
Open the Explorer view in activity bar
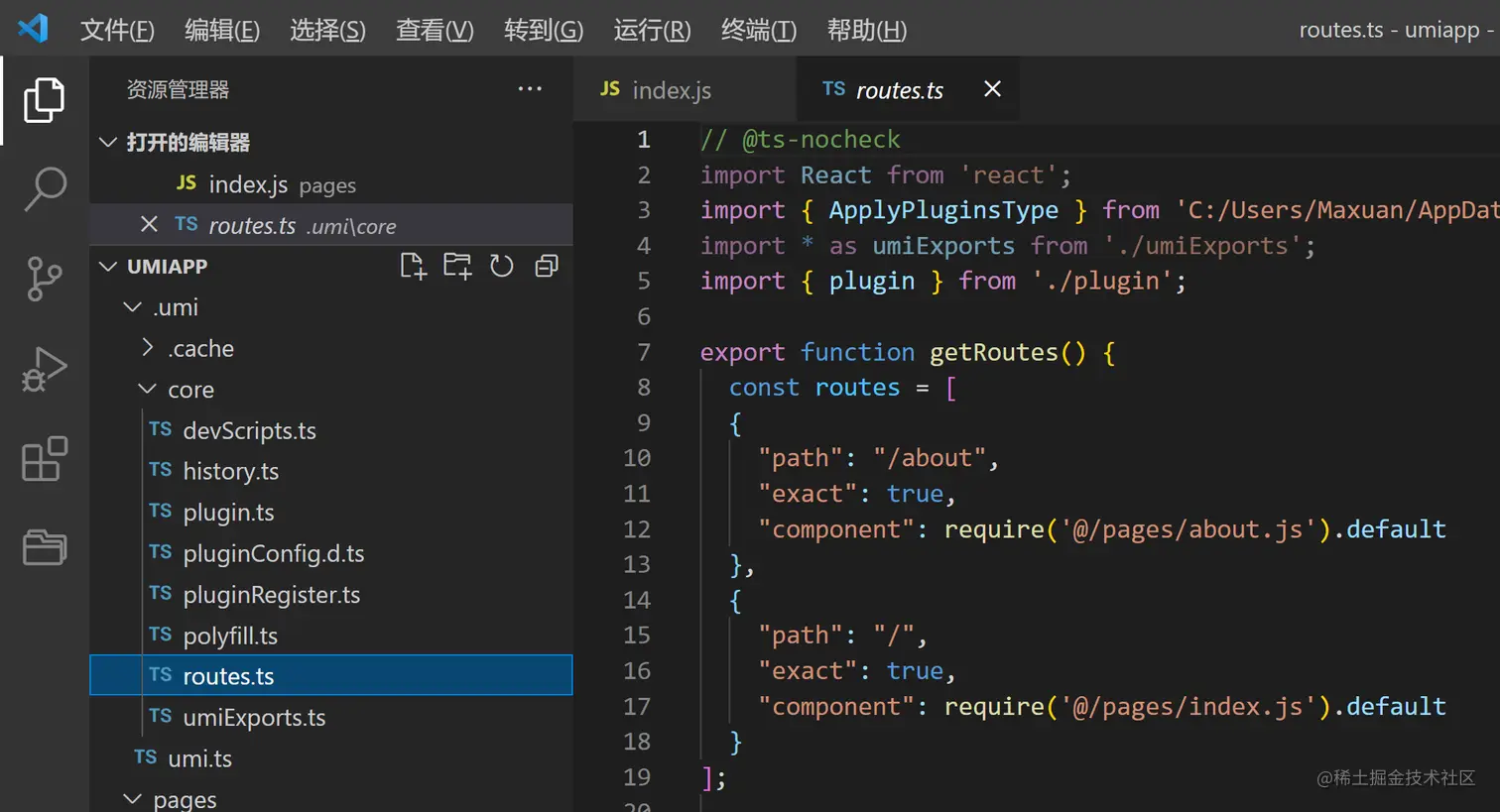[x=44, y=100]
